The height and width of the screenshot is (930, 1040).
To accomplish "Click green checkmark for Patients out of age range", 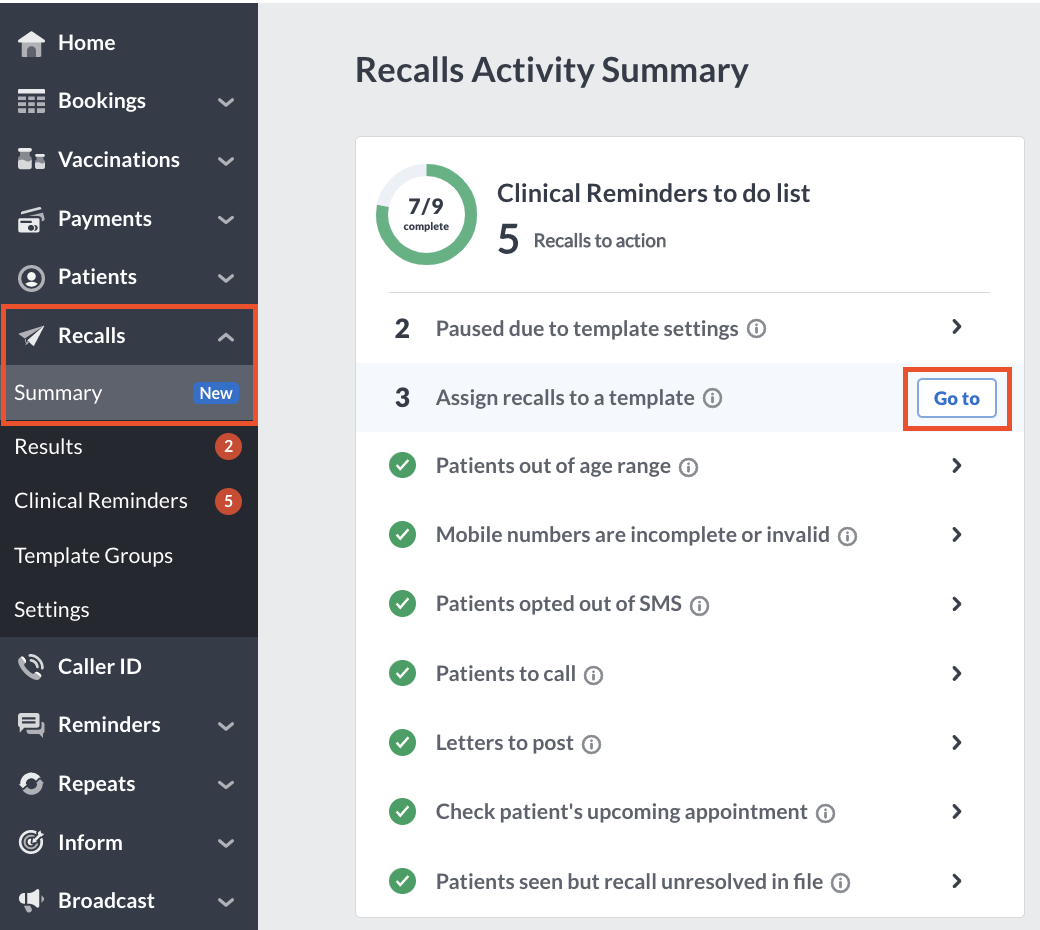I will (403, 465).
